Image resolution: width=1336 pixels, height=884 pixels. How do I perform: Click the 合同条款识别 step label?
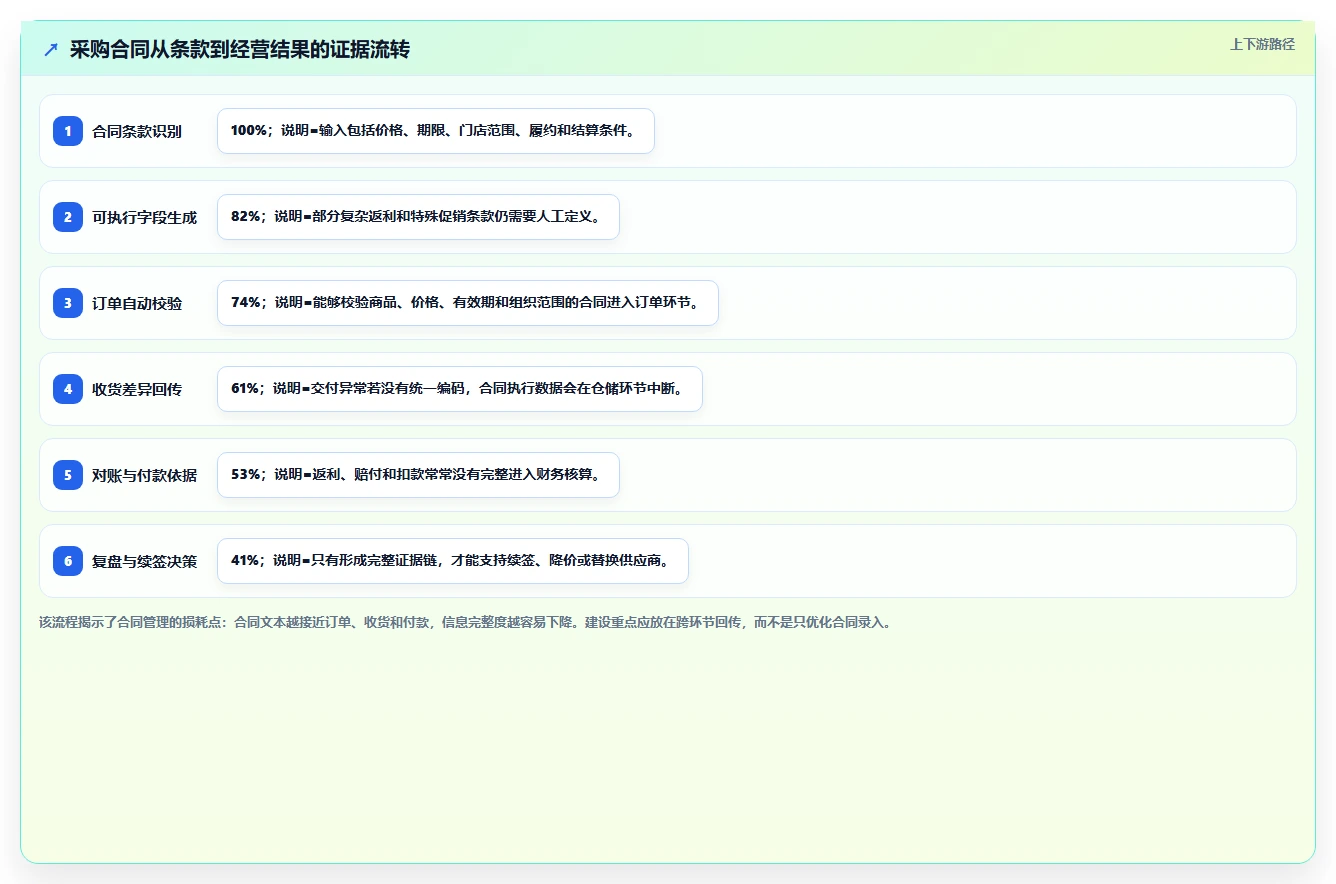click(137, 131)
